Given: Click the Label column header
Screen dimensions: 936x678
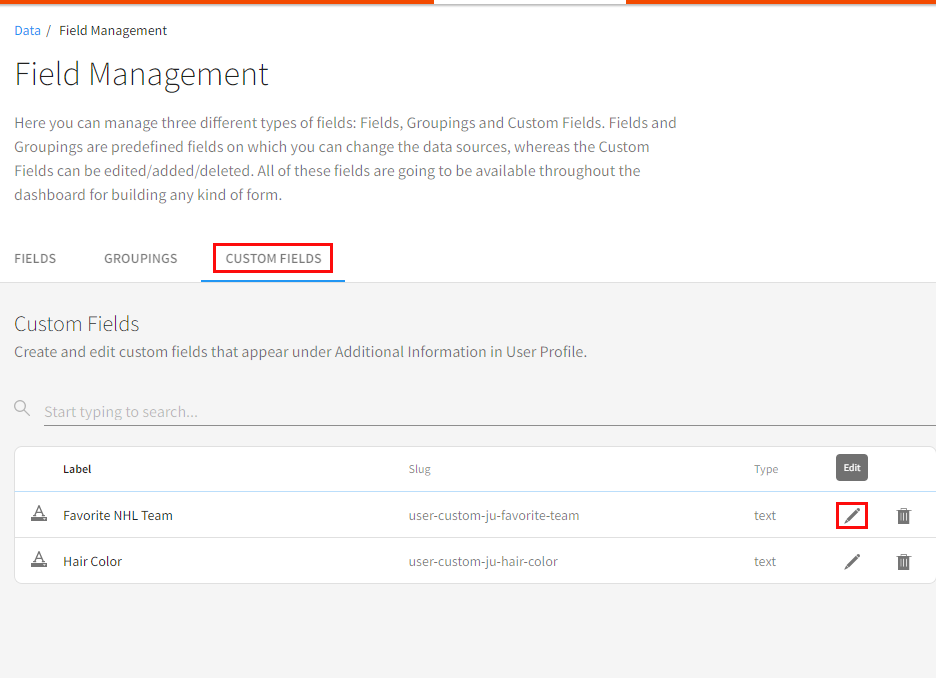Looking at the screenshot, I should (77, 469).
